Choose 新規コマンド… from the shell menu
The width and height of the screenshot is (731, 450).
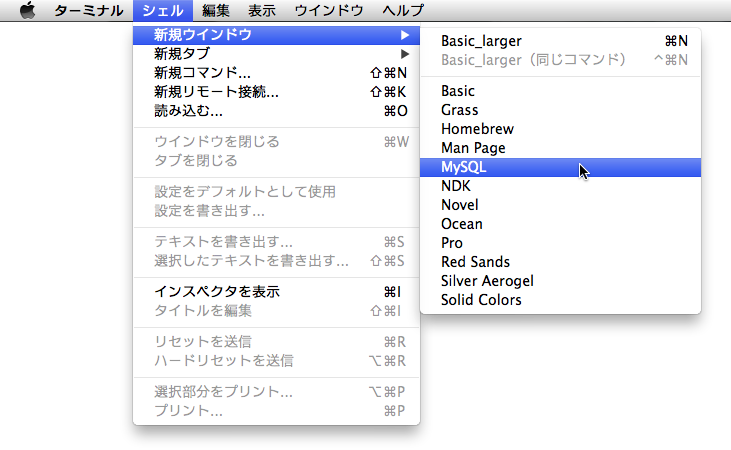click(x=276, y=73)
